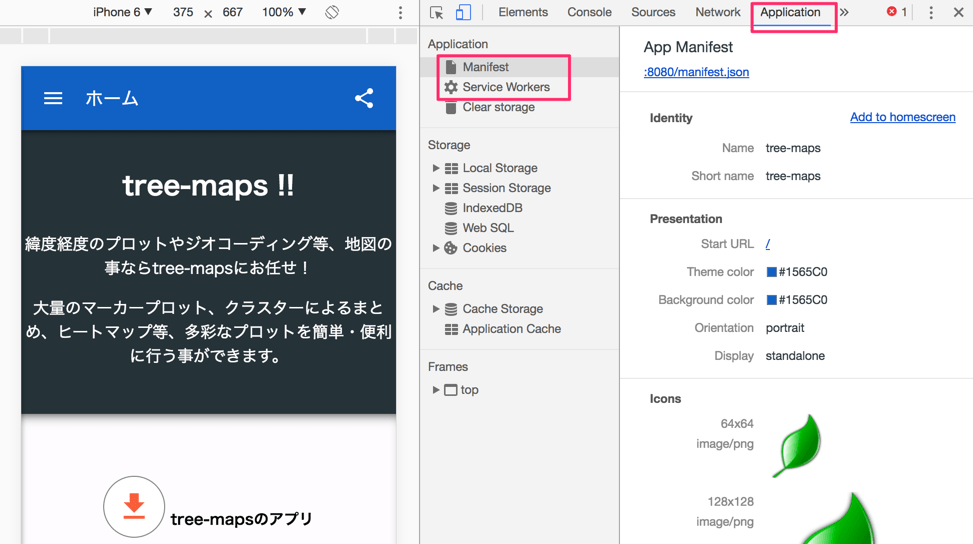Image resolution: width=973 pixels, height=544 pixels.
Task: Click the viewport height field 667
Action: coord(233,12)
